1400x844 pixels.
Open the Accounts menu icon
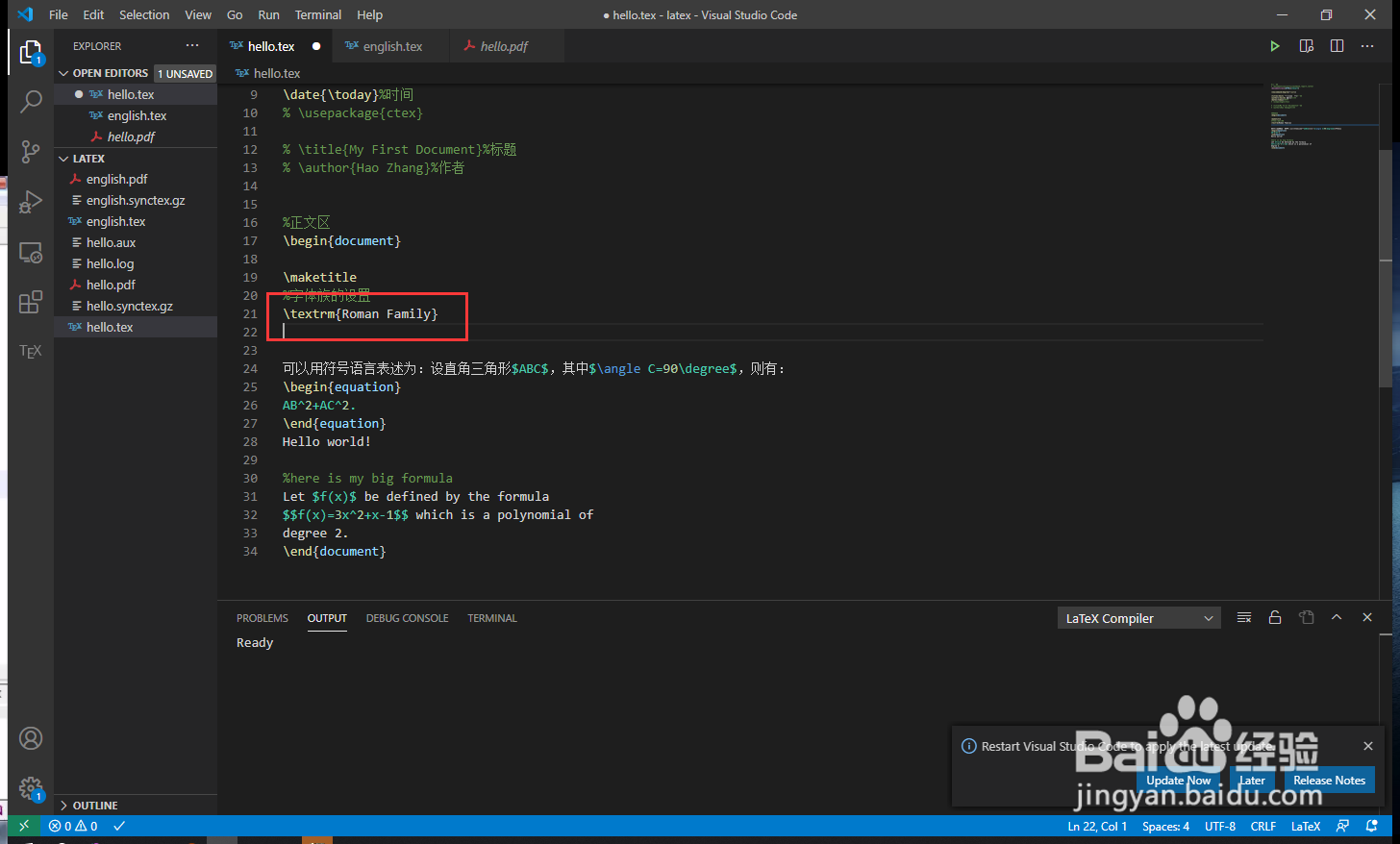[x=31, y=738]
